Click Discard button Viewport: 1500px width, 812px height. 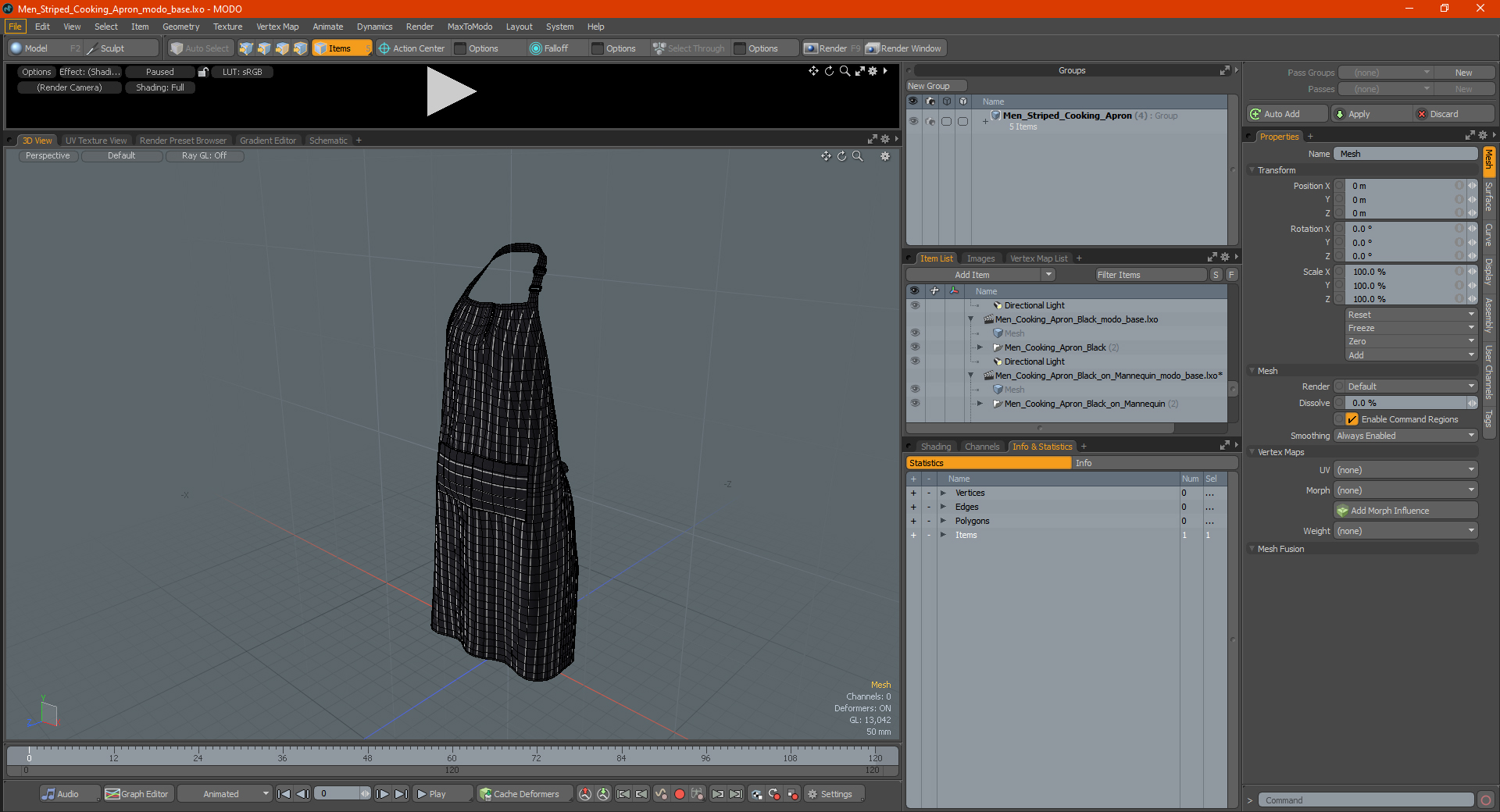click(1453, 114)
